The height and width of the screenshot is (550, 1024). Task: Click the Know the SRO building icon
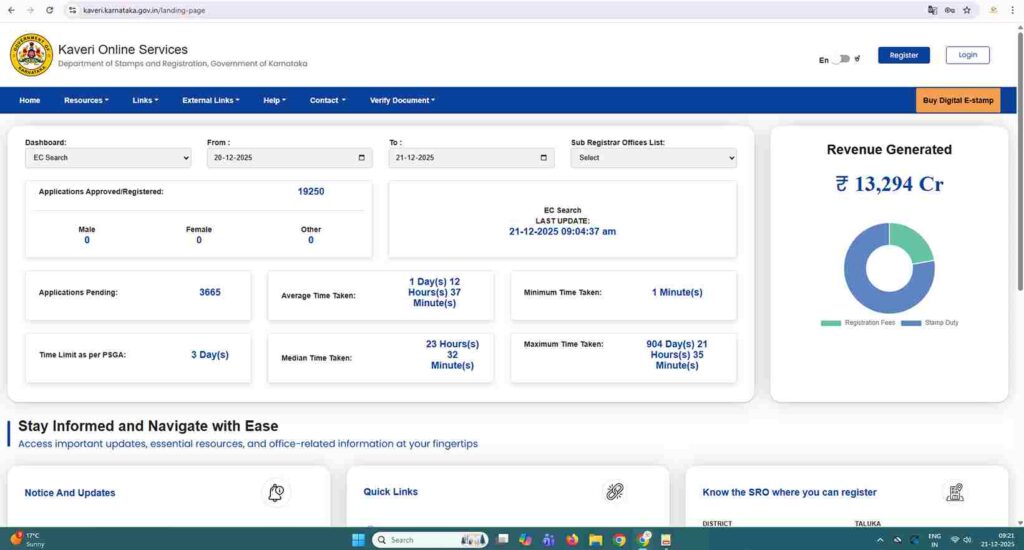pos(954,492)
